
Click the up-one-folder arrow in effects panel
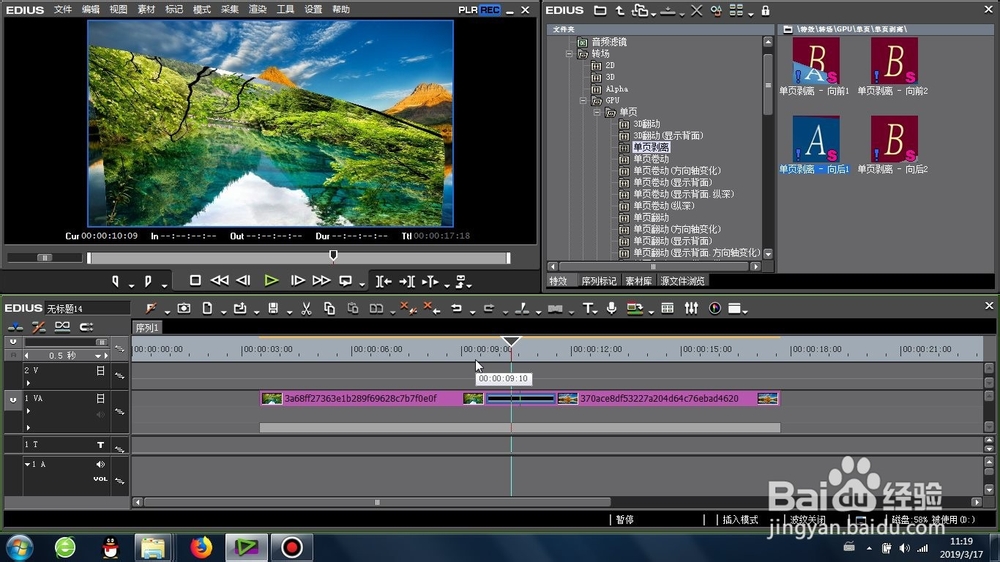click(620, 10)
